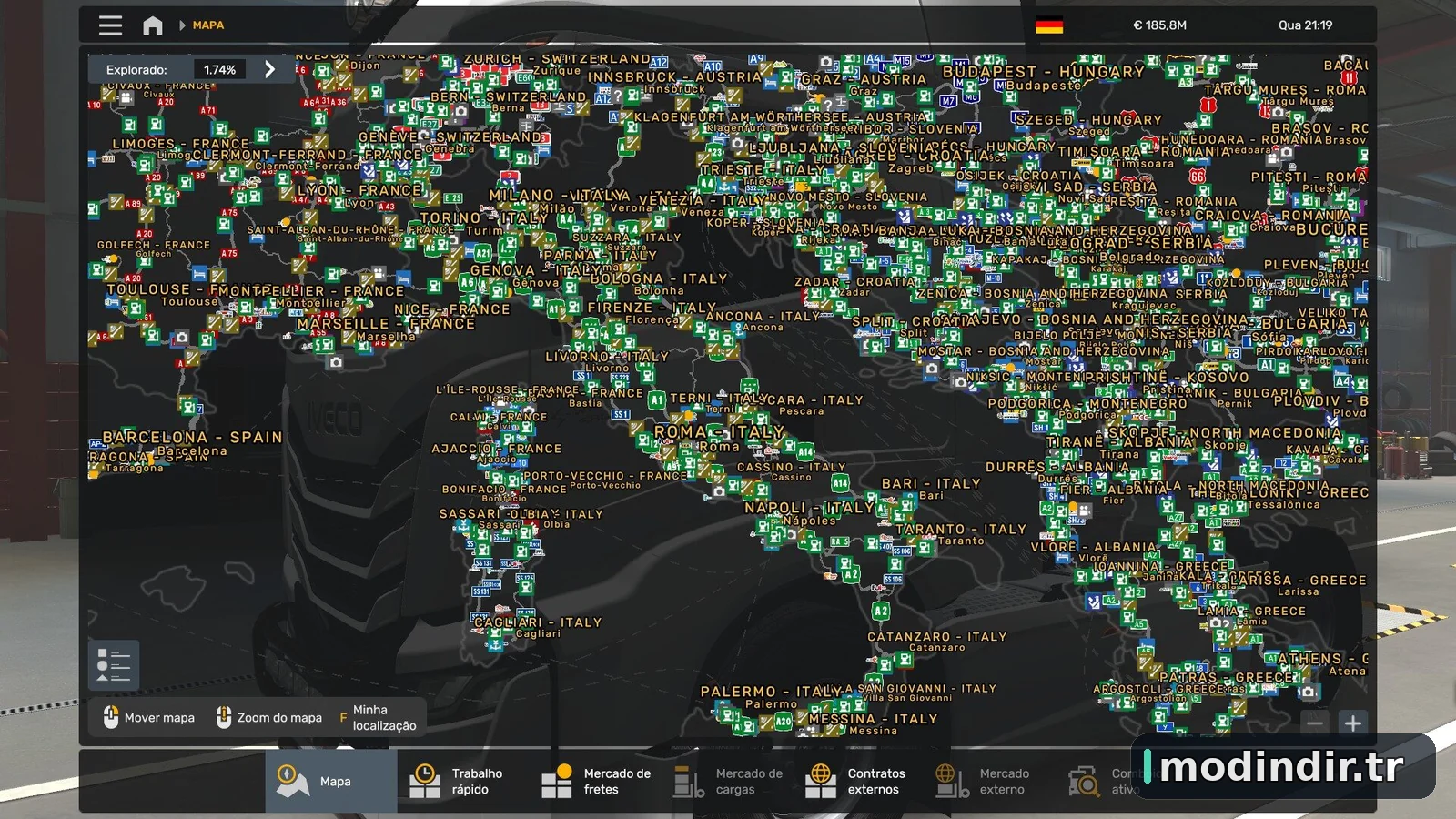Screen dimensions: 1456x819
Task: Click the VLORE - ALBANIA label
Action: point(1093,547)
